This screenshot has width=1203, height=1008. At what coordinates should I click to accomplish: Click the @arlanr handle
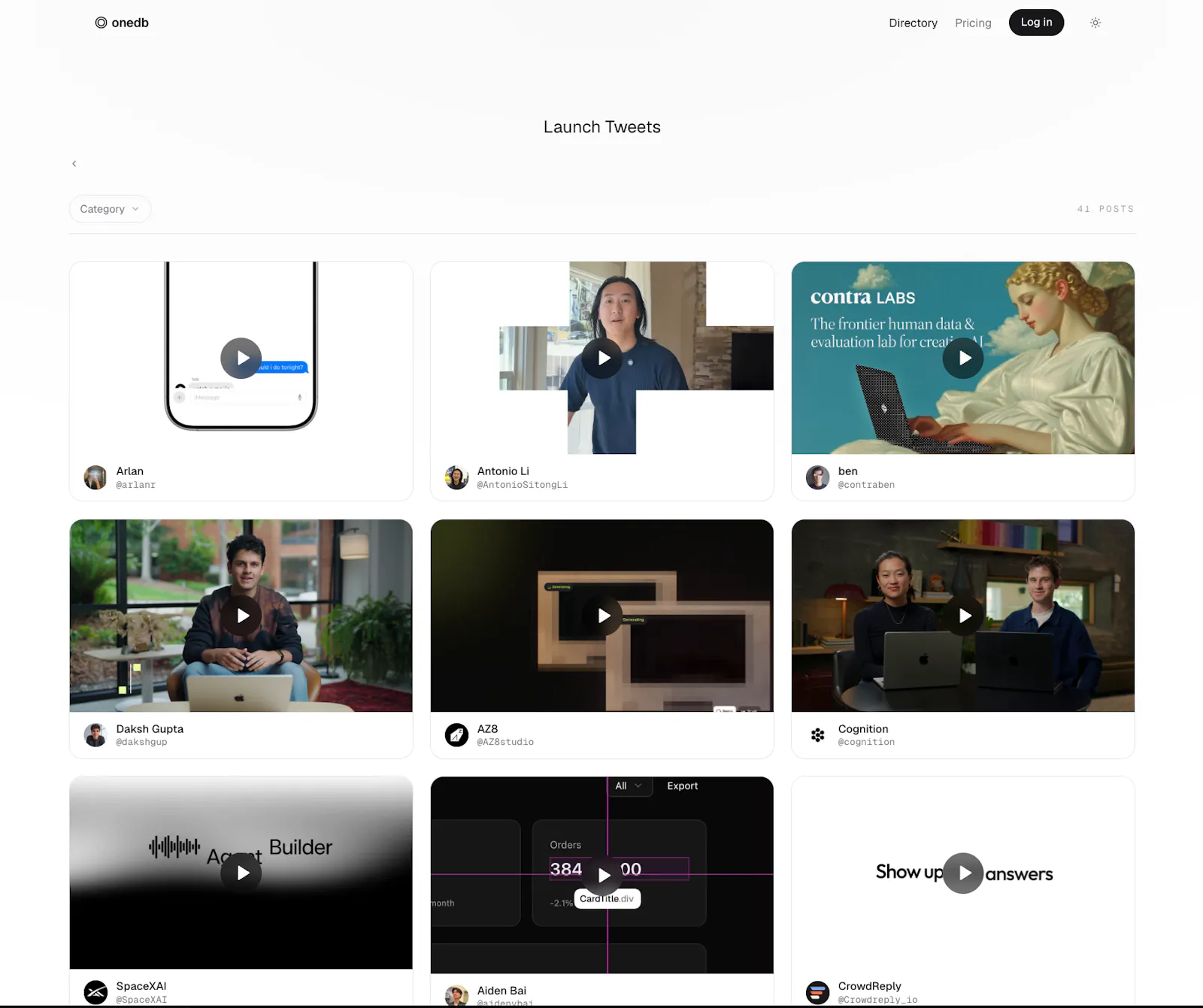pyautogui.click(x=135, y=485)
